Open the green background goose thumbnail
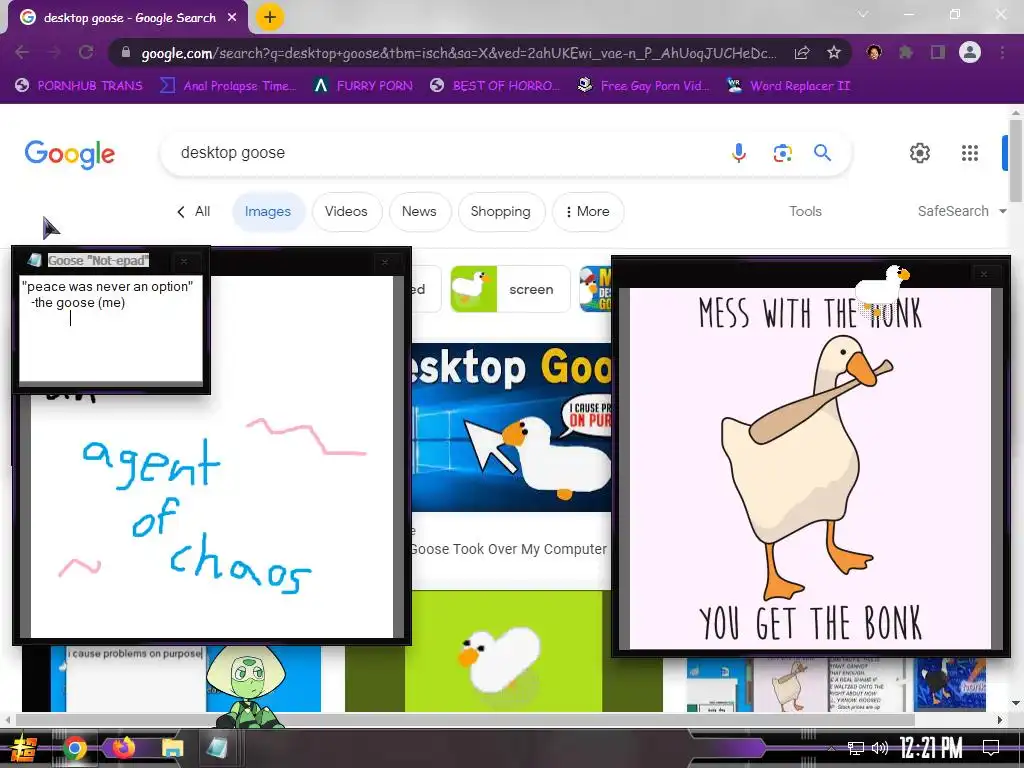The height and width of the screenshot is (768, 1024). coord(504,651)
